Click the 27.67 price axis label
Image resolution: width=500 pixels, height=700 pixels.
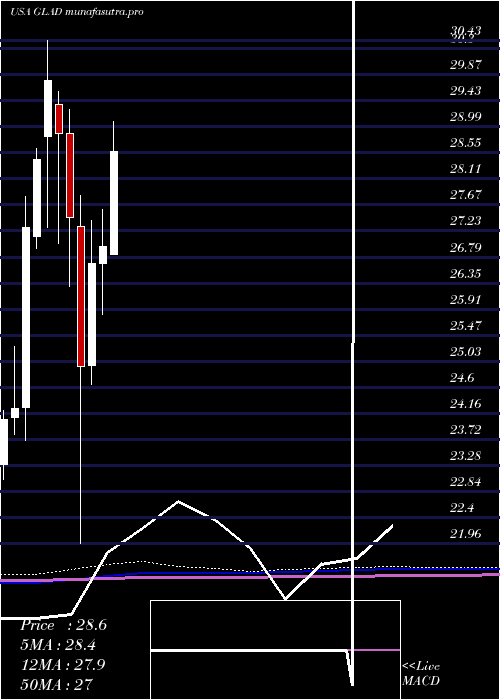(466, 195)
